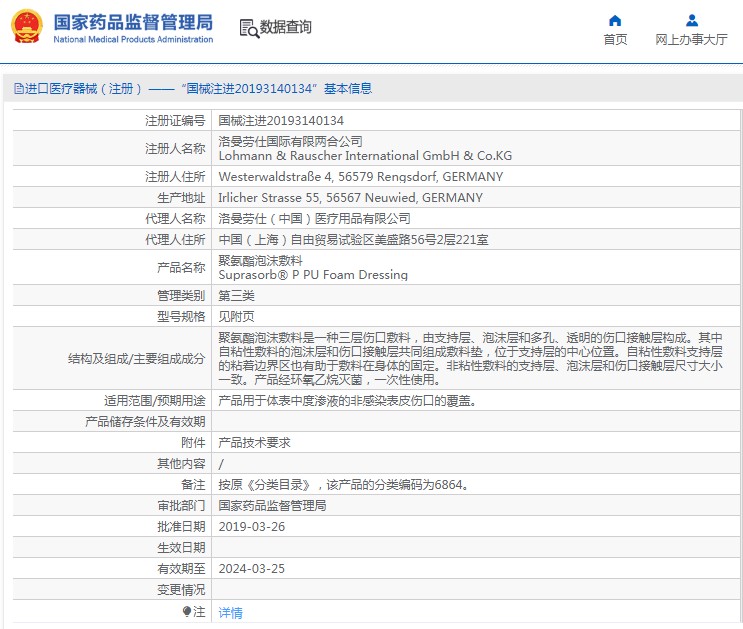Click 国家药品监督管理局 site title
The width and height of the screenshot is (743, 629).
tap(133, 22)
